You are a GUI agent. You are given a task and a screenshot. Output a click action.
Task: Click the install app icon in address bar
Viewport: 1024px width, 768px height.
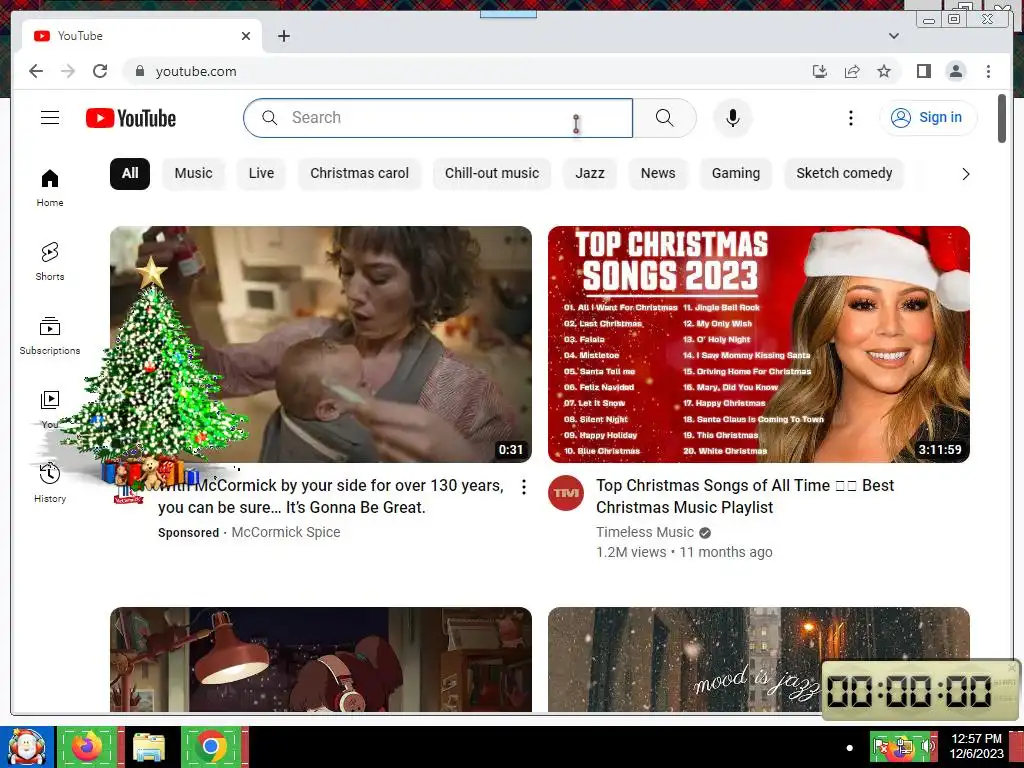820,71
